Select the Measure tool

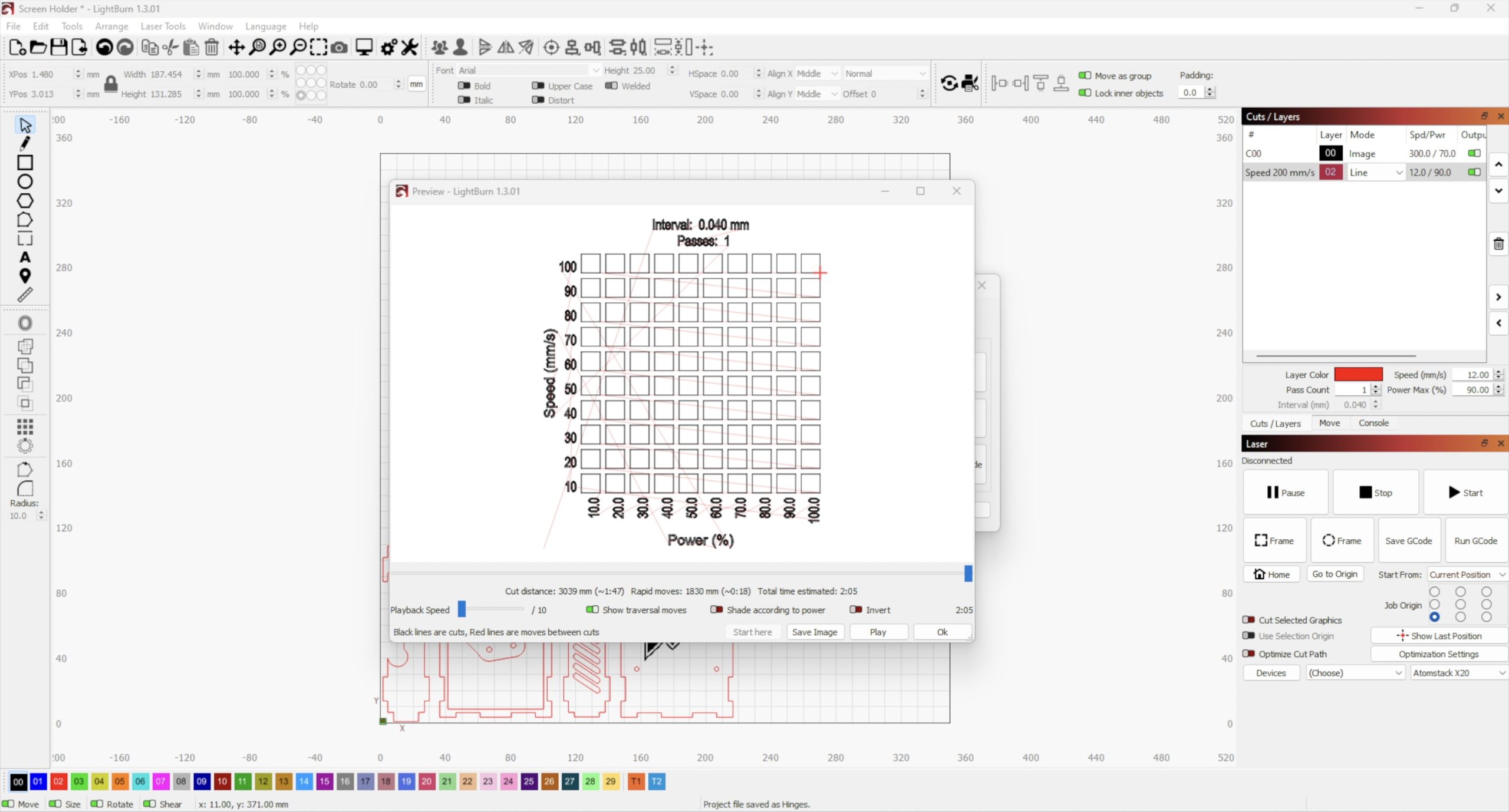(25, 295)
